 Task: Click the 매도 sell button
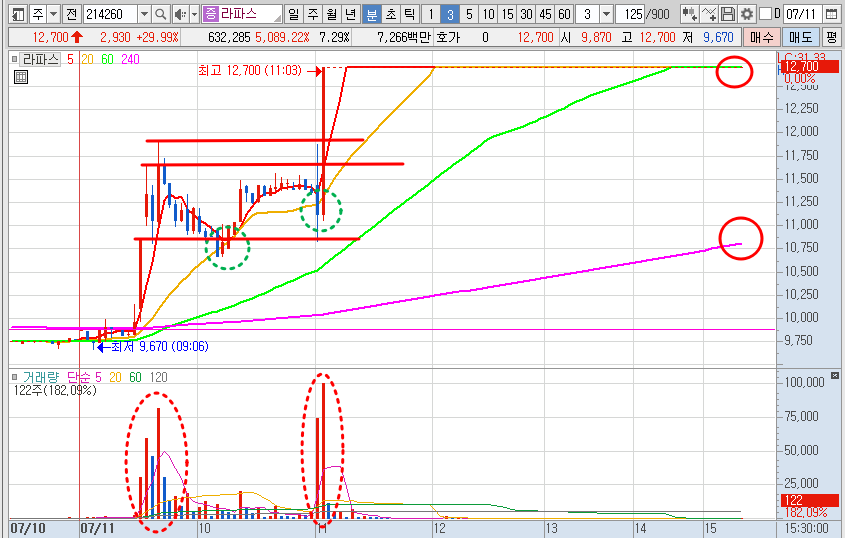pyautogui.click(x=800, y=37)
